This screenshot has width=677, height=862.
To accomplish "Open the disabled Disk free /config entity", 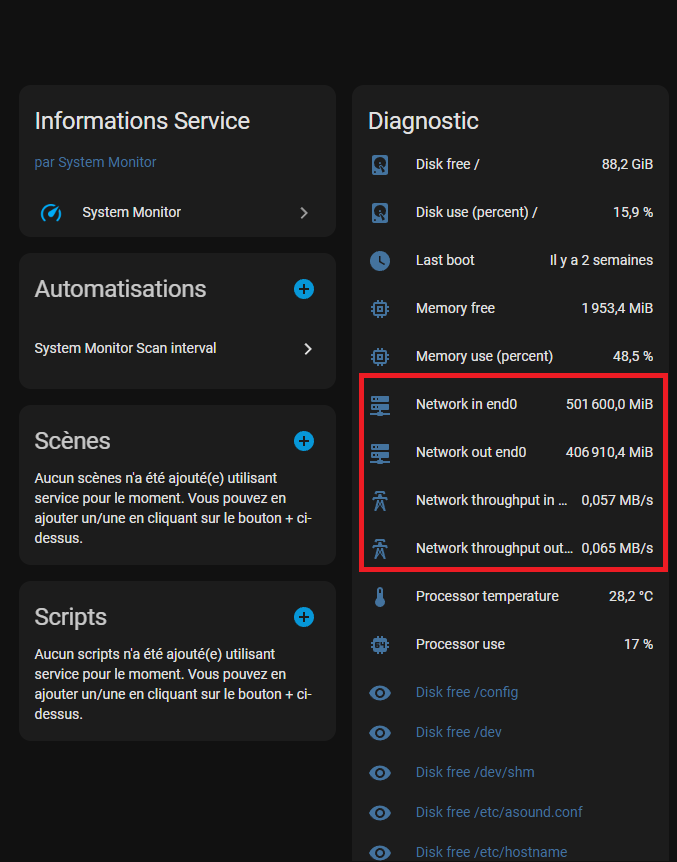I will [467, 692].
